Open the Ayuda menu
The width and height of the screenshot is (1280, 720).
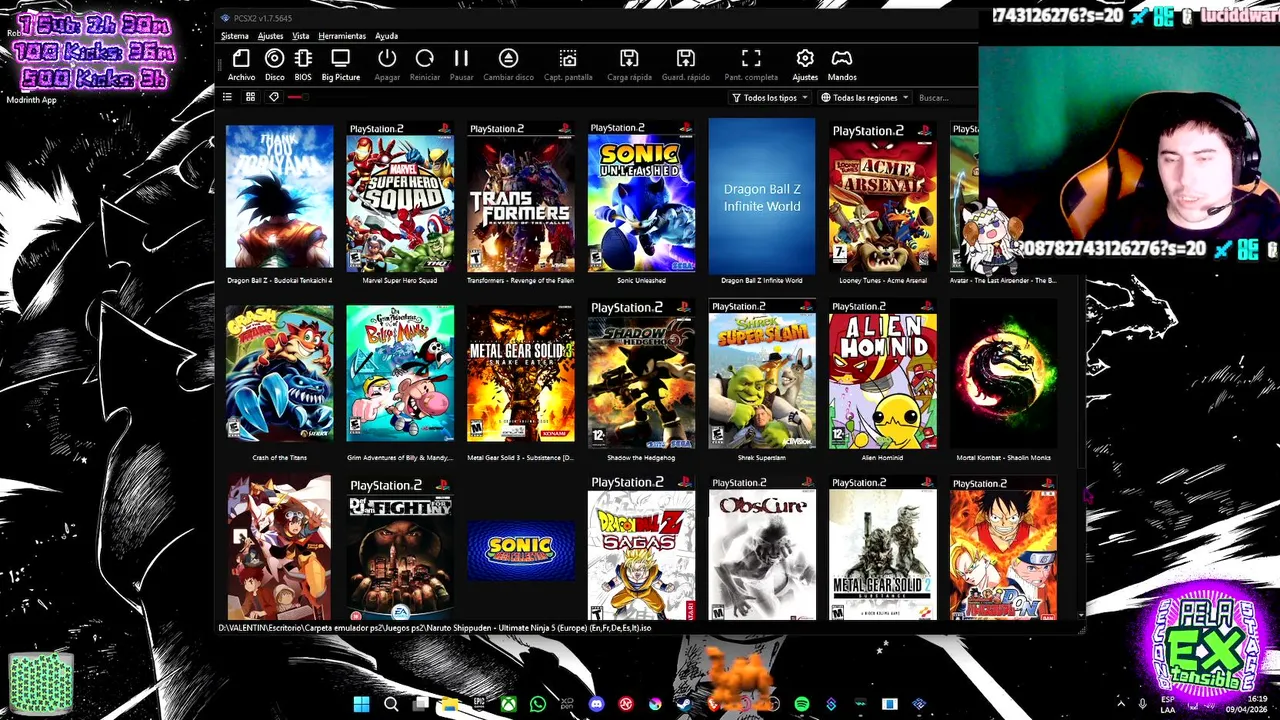click(x=386, y=36)
